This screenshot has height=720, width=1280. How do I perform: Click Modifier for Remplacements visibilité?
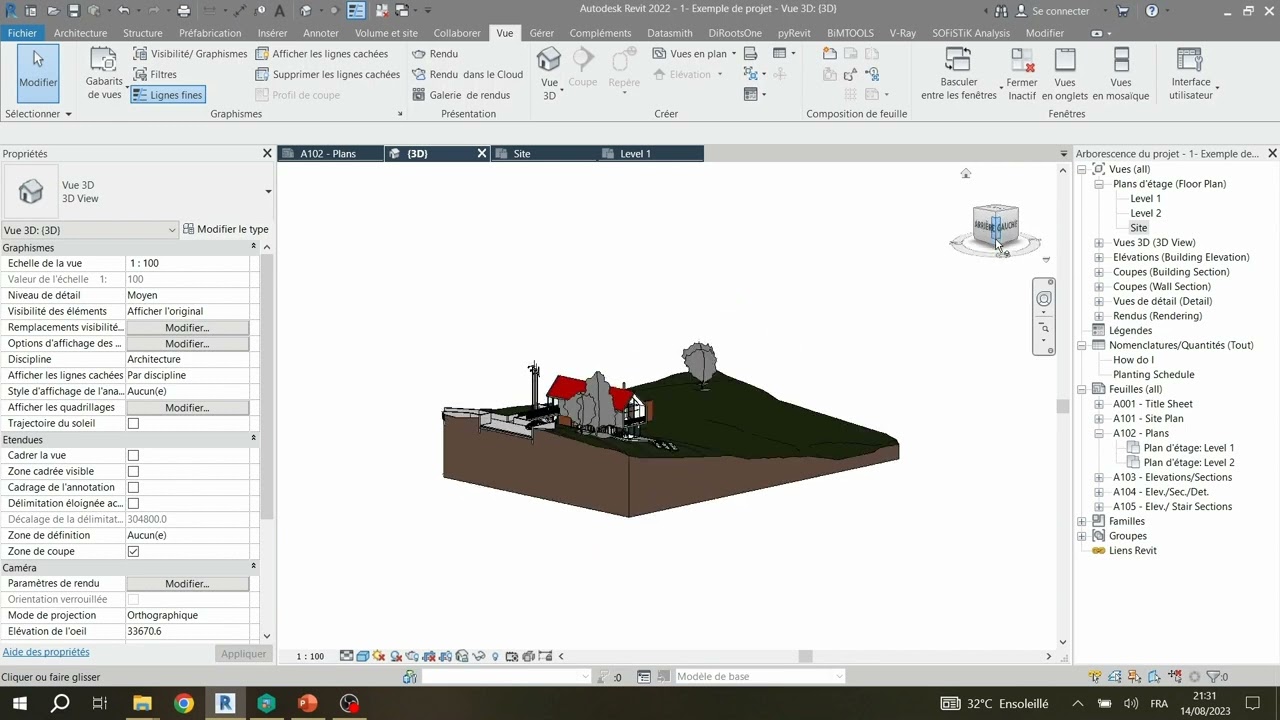[x=187, y=327]
